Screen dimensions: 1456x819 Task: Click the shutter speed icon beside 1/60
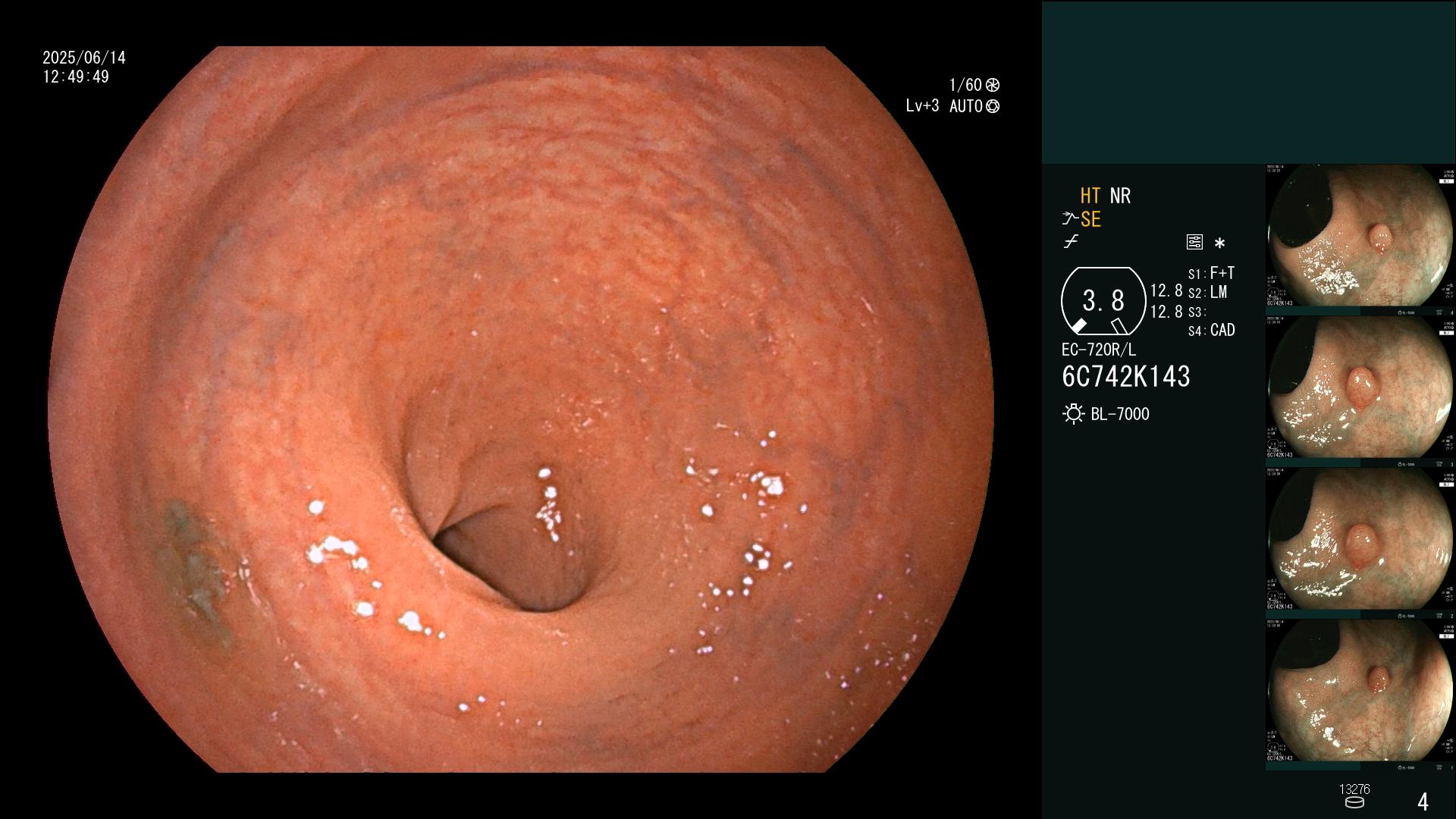(993, 85)
